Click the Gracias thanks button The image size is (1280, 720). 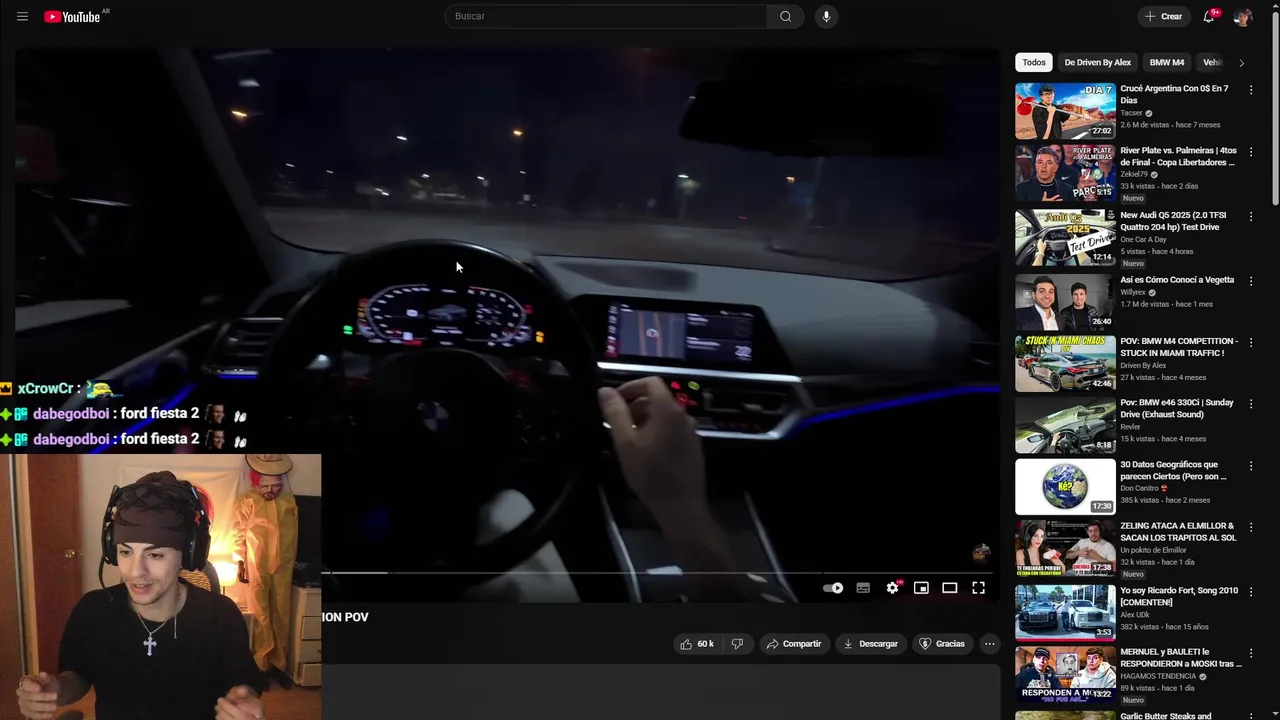[x=942, y=644]
